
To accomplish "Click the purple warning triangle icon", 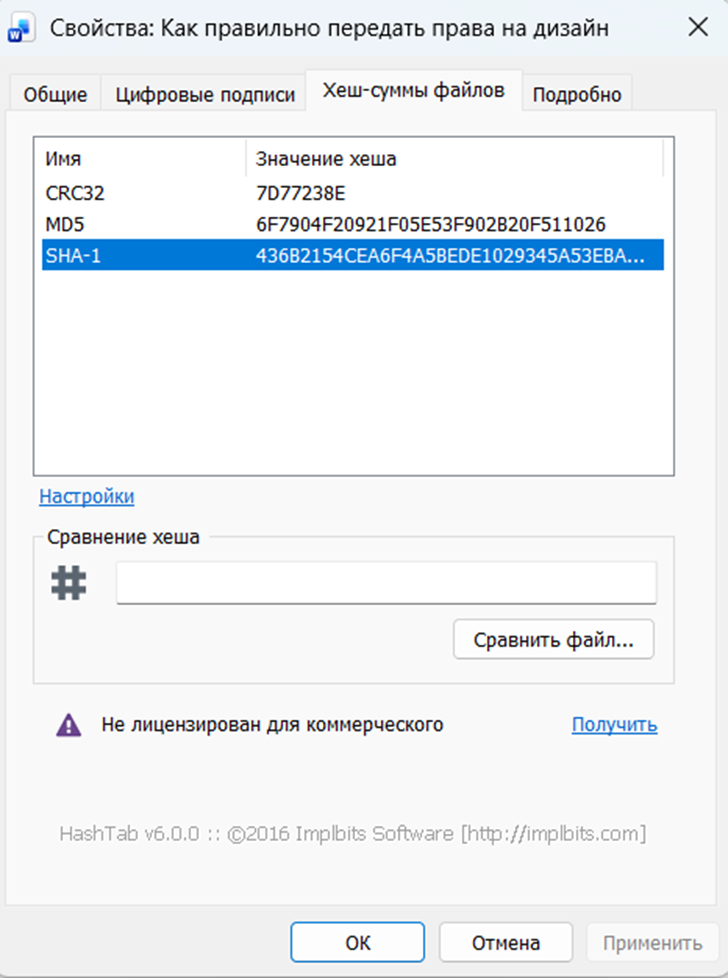I will [68, 725].
